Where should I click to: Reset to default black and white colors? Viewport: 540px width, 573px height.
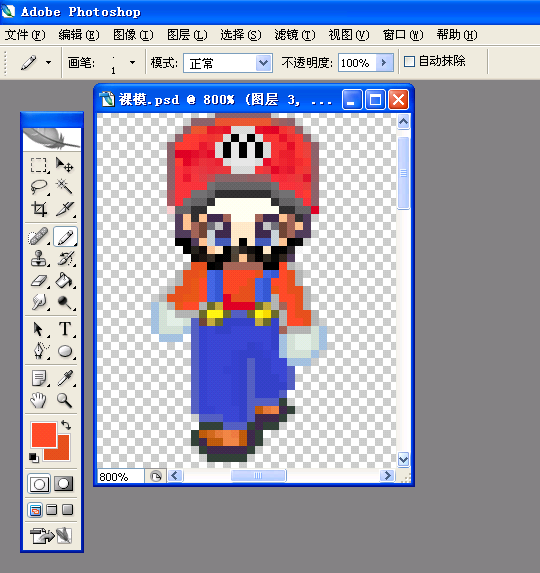coord(34,457)
